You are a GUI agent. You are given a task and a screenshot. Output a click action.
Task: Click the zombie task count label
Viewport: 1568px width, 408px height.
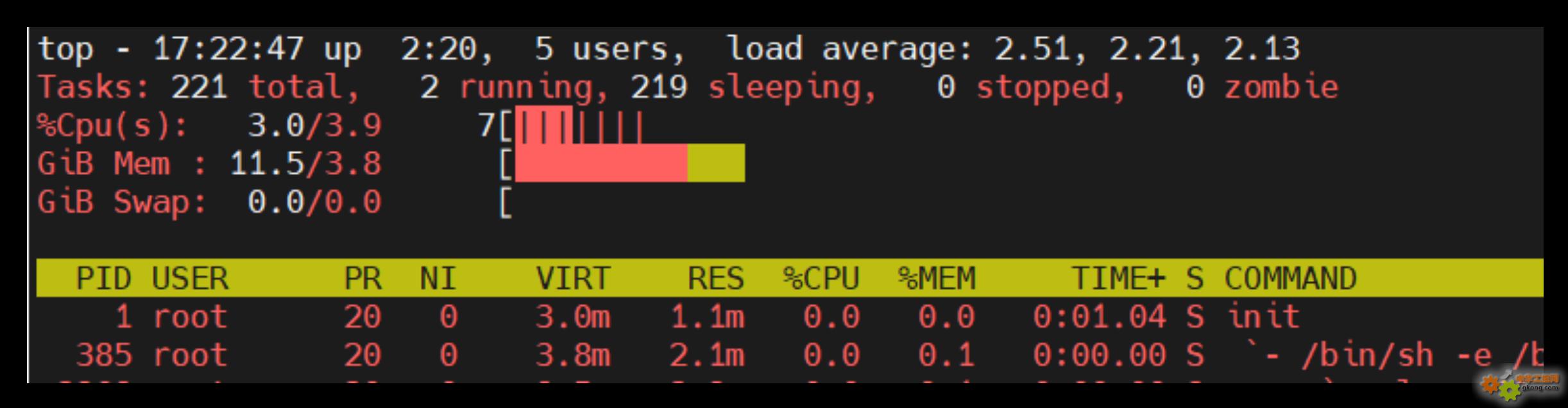click(x=1281, y=87)
